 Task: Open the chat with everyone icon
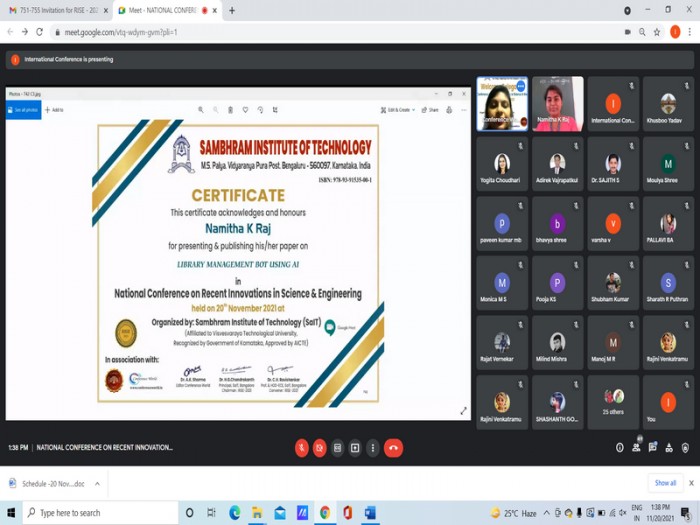coord(653,447)
